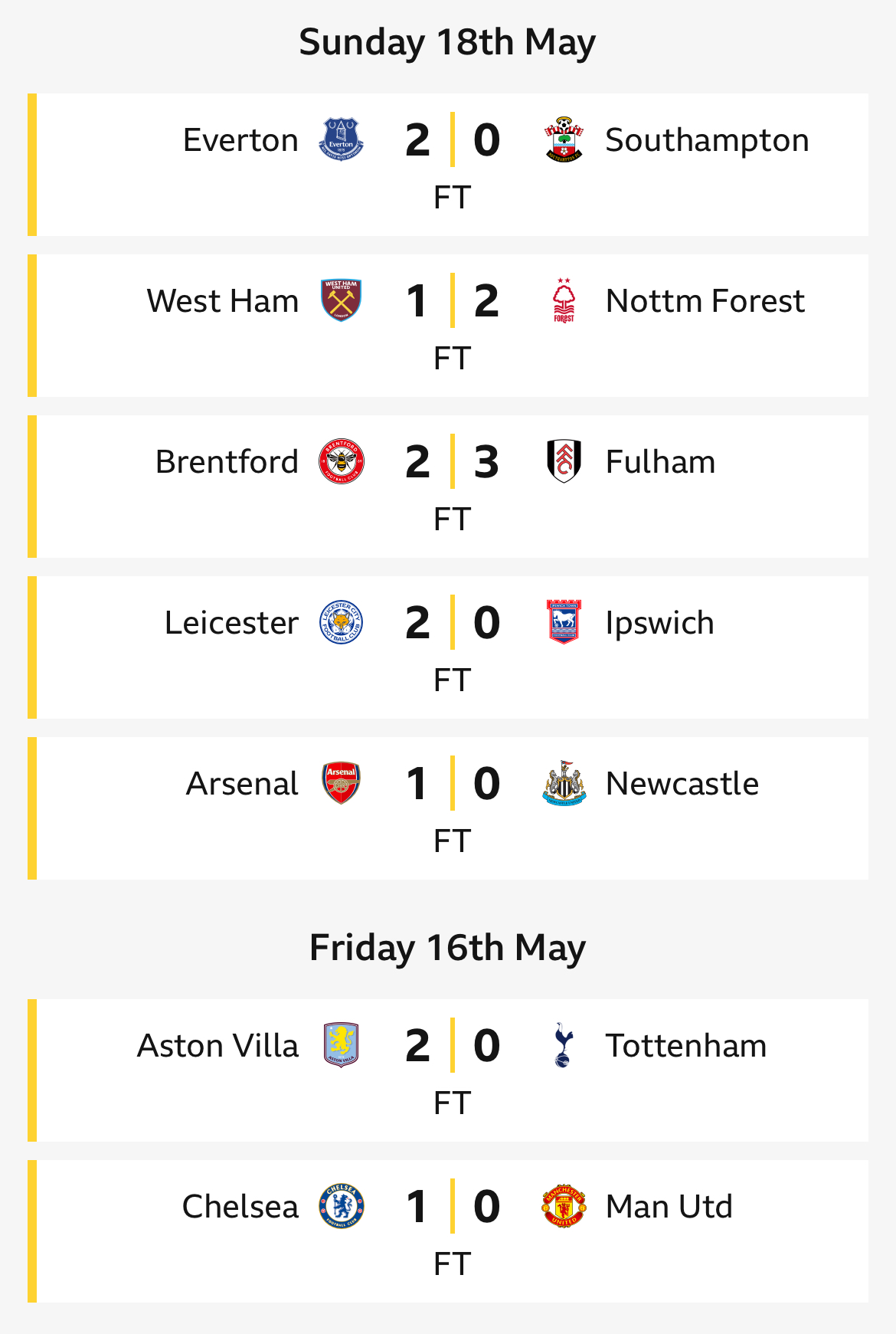The height and width of the screenshot is (1334, 896).
Task: Click the Manchester United crest
Action: (x=564, y=1206)
